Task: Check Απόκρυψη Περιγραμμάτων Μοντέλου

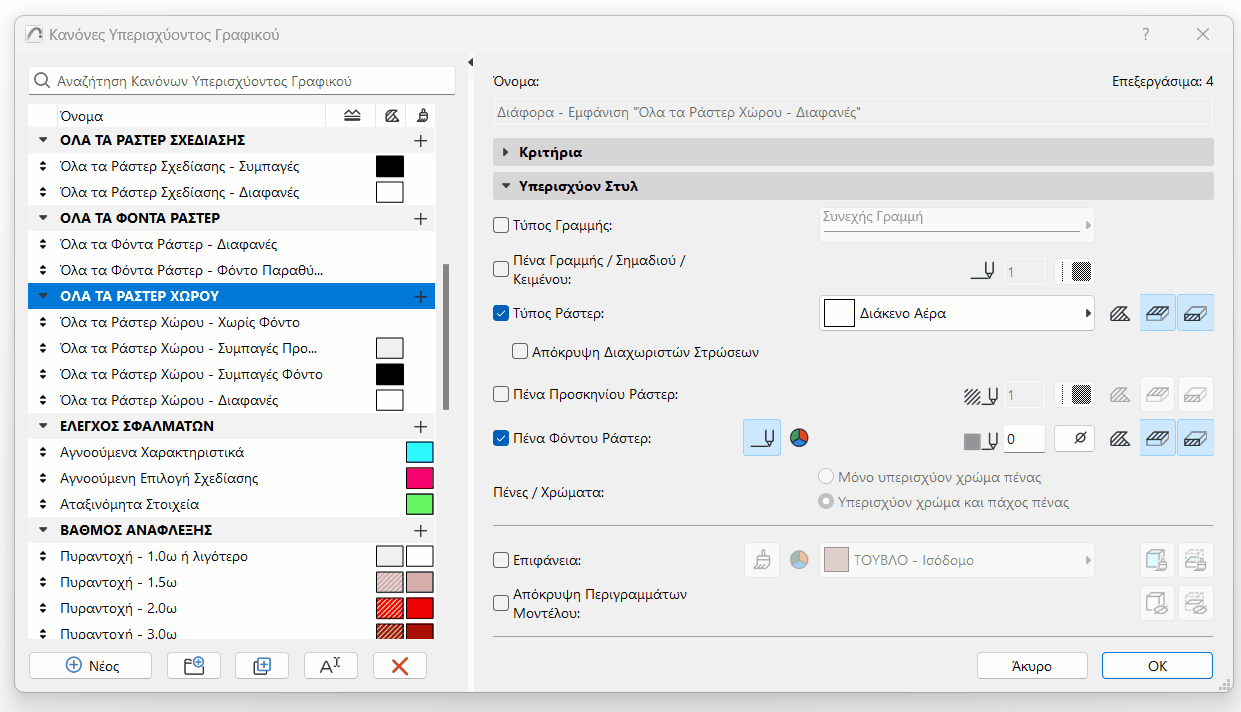Action: click(x=501, y=603)
